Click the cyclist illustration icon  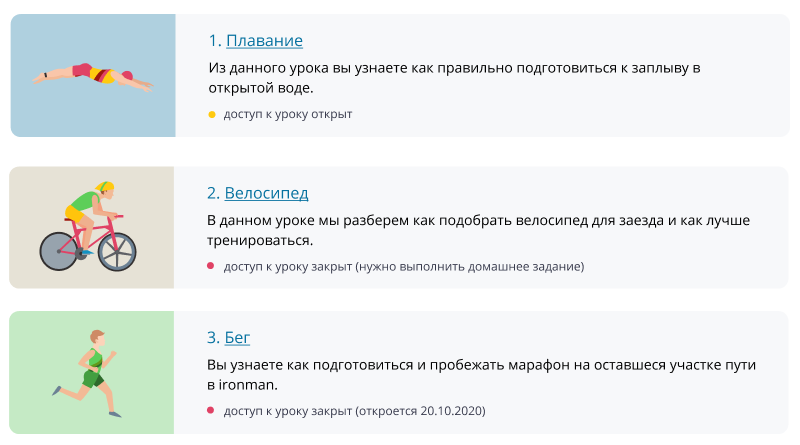pos(88,226)
